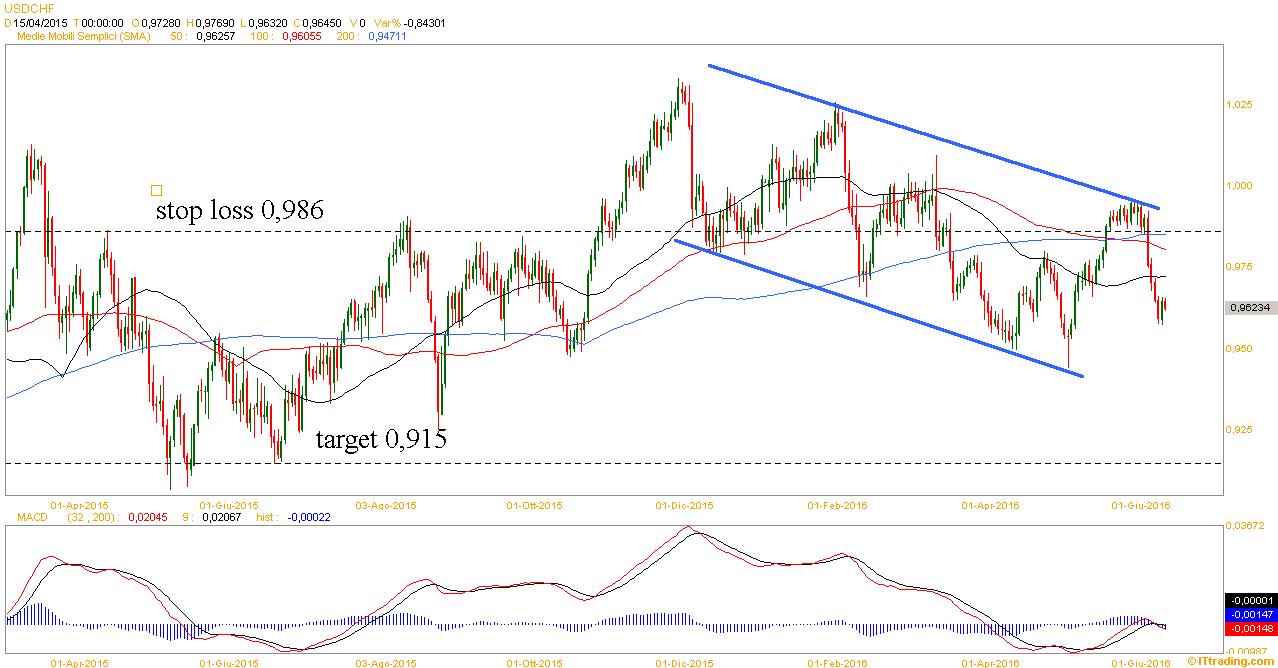Click the red MACD signal value box -0,00148
Screen dimensions: 1278x668
pos(1250,628)
